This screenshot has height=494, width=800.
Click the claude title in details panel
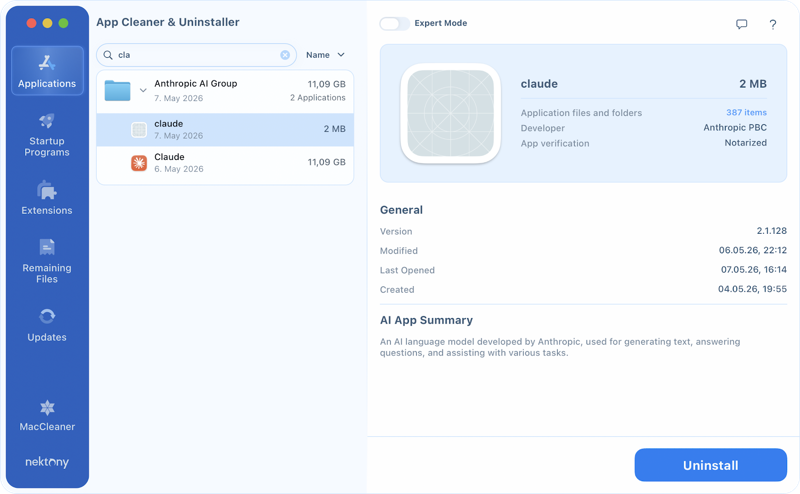pos(539,84)
